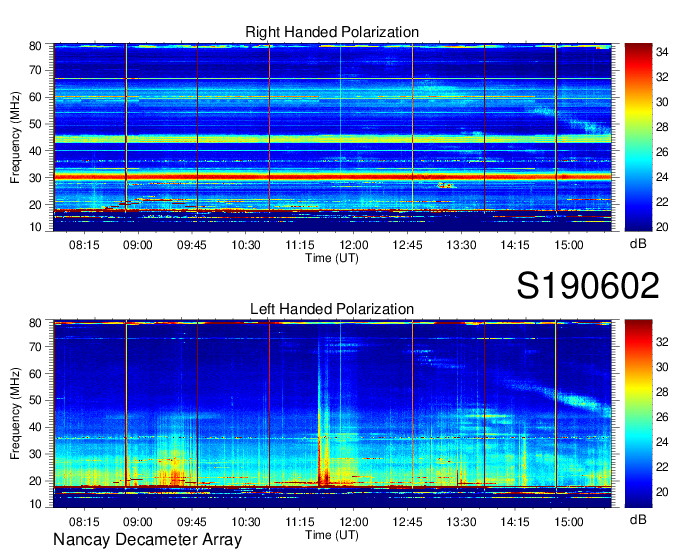Click the 09:45 tick under Right Handed plot
The height and width of the screenshot is (552, 680).
point(192,245)
